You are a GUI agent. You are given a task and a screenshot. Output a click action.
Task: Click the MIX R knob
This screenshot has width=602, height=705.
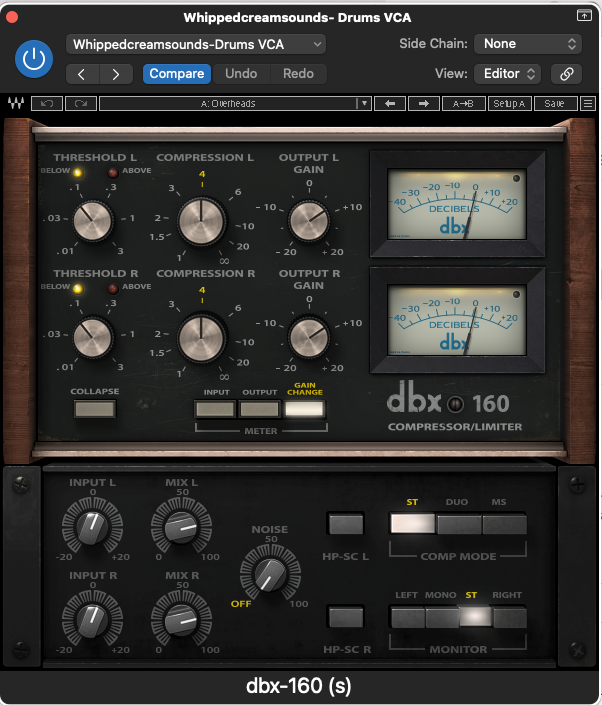click(x=181, y=620)
